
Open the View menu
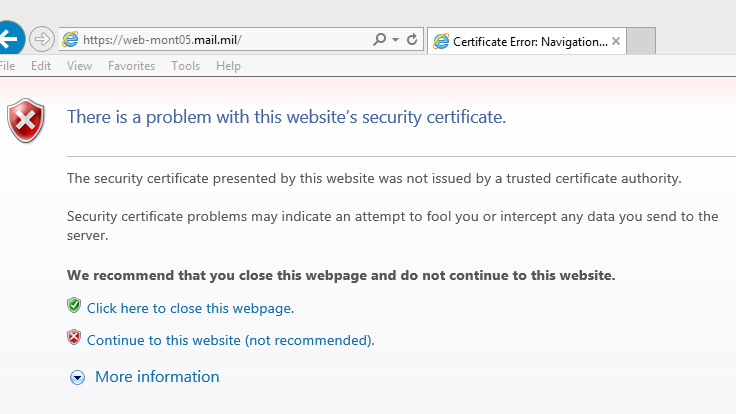click(x=79, y=66)
